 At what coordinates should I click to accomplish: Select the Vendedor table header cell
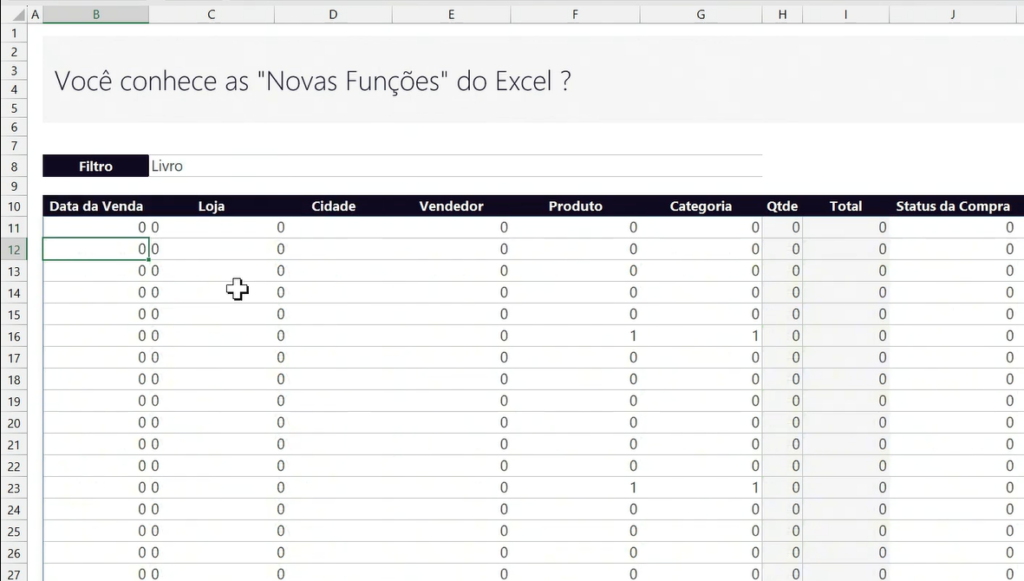[451, 206]
